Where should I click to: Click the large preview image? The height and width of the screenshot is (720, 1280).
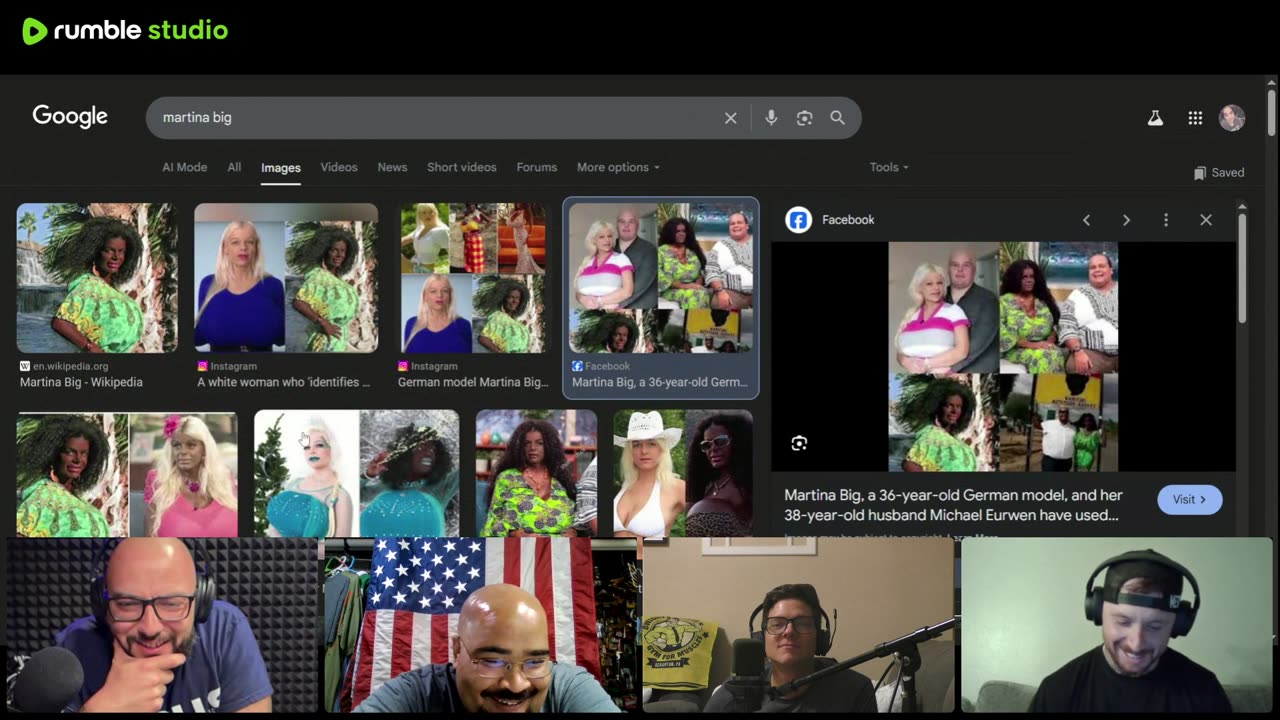[x=1003, y=356]
